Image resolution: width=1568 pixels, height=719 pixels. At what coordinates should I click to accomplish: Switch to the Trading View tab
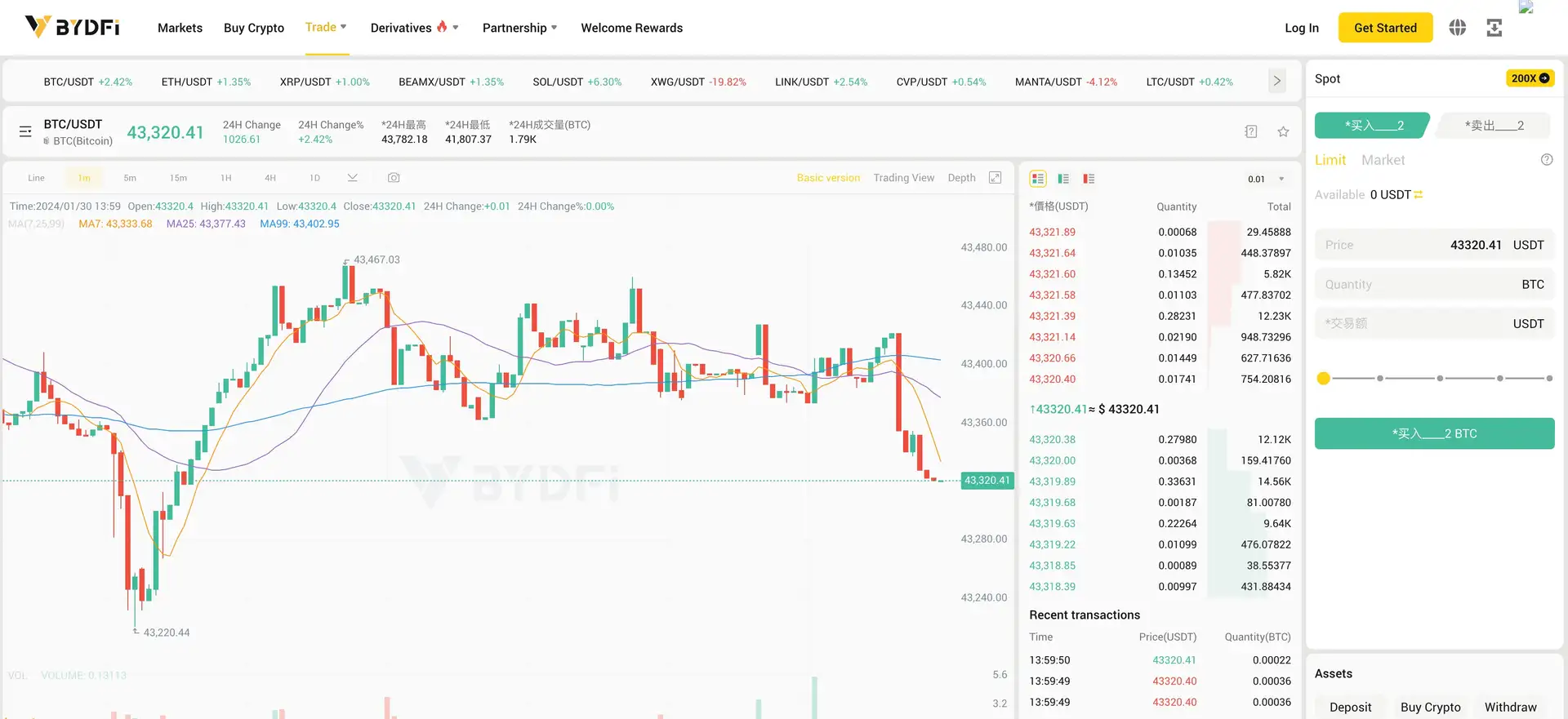(x=903, y=178)
